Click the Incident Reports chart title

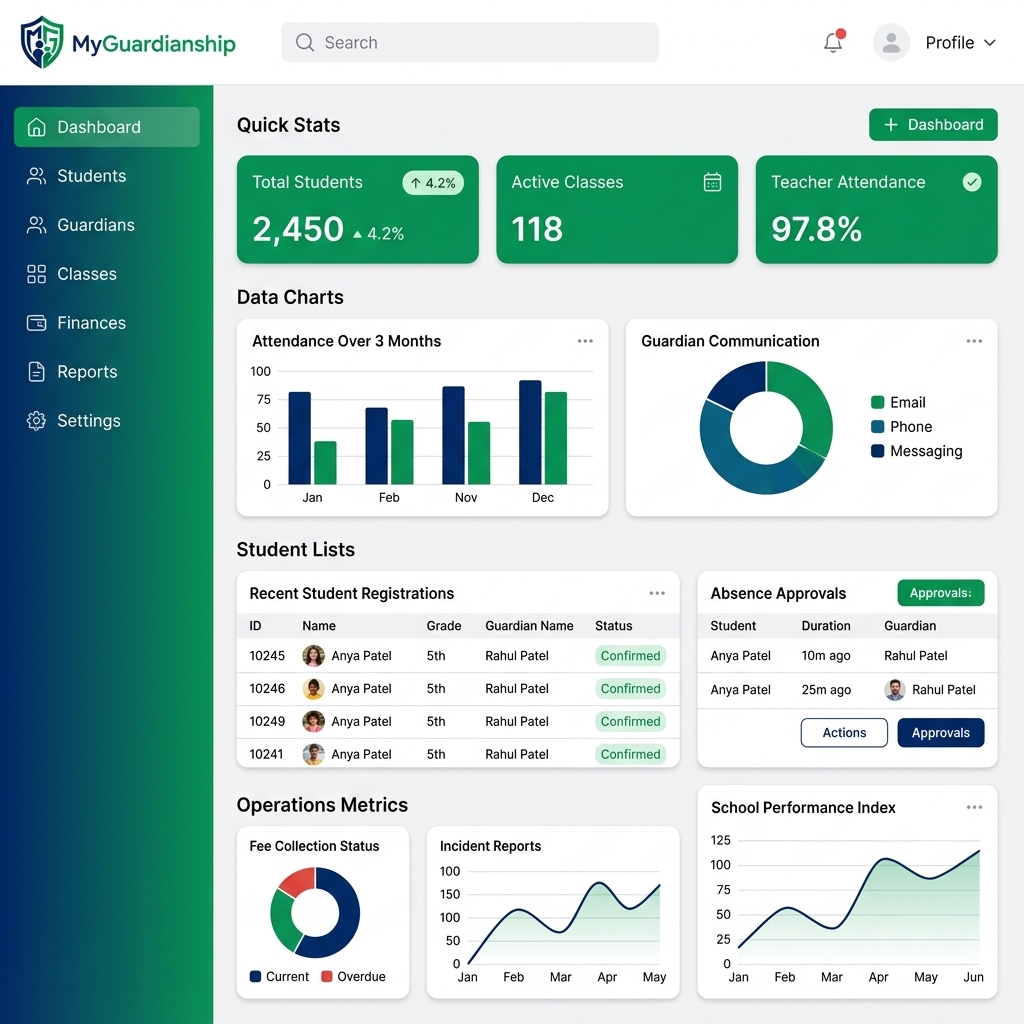coord(490,846)
